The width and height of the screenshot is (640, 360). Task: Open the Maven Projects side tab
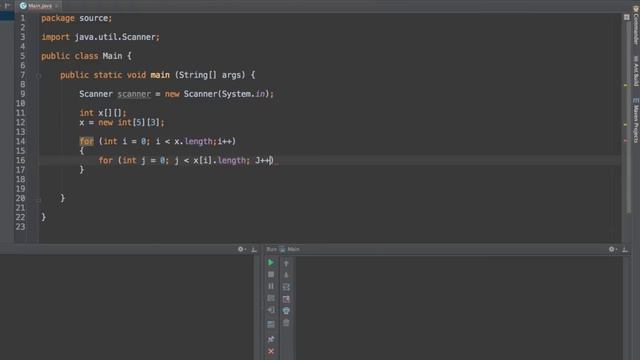[x=636, y=120]
